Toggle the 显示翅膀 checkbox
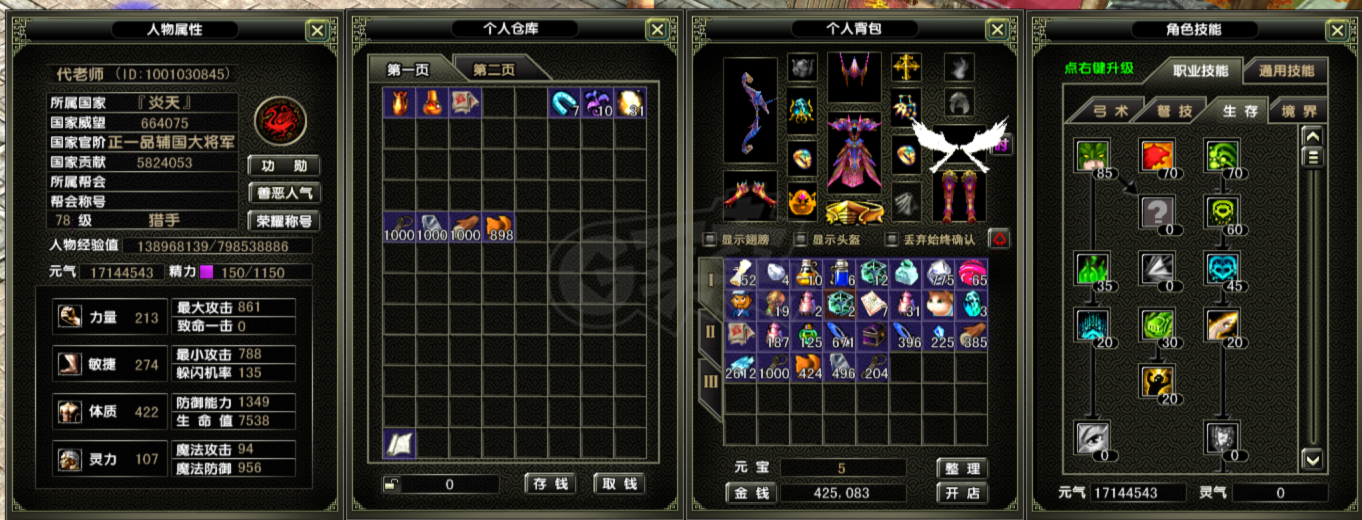Image resolution: width=1362 pixels, height=520 pixels. (710, 240)
